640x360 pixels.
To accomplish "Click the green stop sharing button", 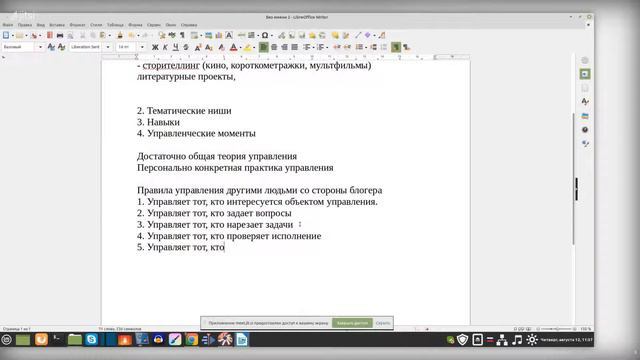I will 352,323.
